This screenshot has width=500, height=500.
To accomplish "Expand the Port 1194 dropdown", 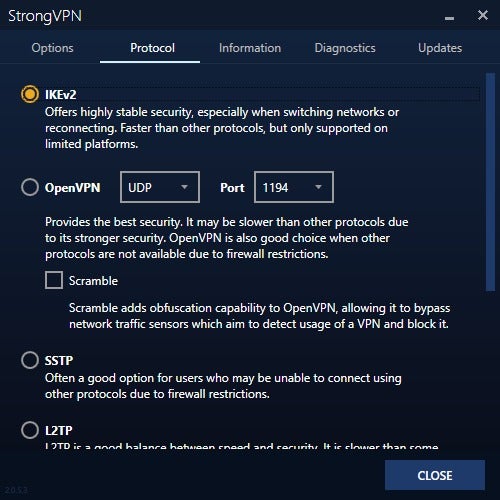I will pyautogui.click(x=294, y=187).
